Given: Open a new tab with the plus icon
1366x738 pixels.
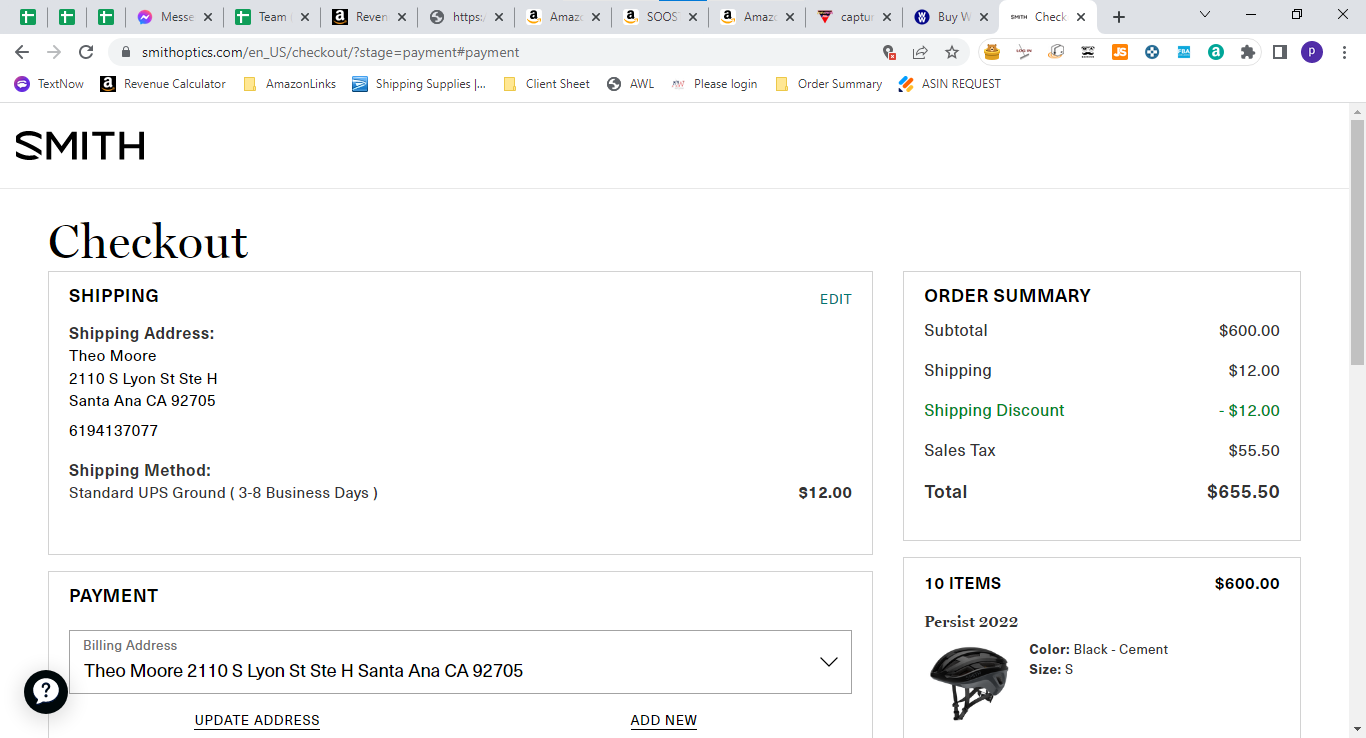Looking at the screenshot, I should coord(1119,17).
